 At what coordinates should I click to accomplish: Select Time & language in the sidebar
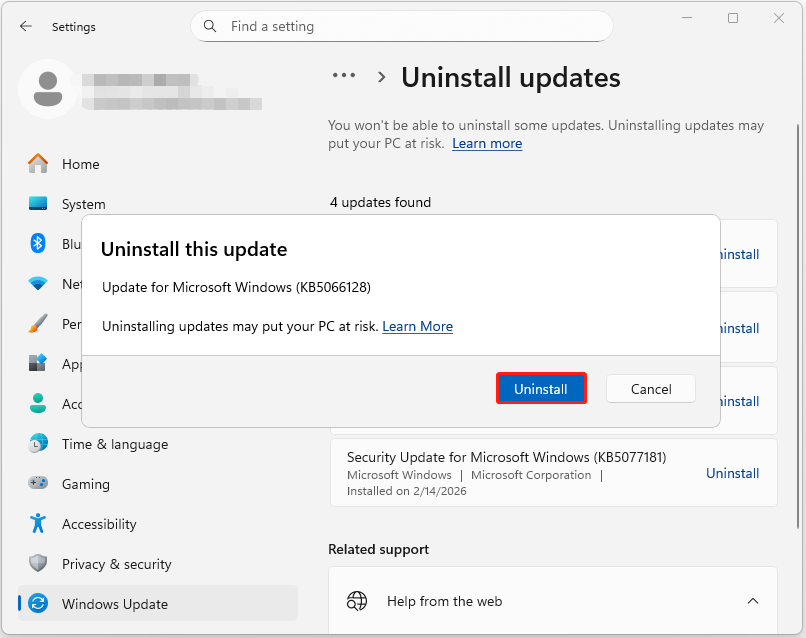108,443
